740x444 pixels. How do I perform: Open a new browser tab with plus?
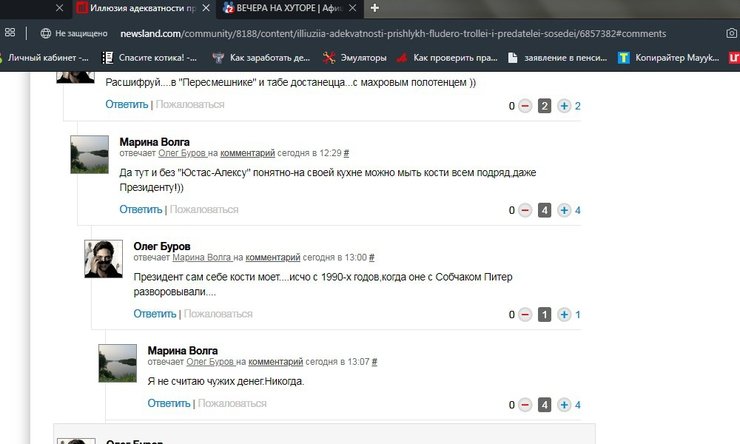pyautogui.click(x=375, y=8)
